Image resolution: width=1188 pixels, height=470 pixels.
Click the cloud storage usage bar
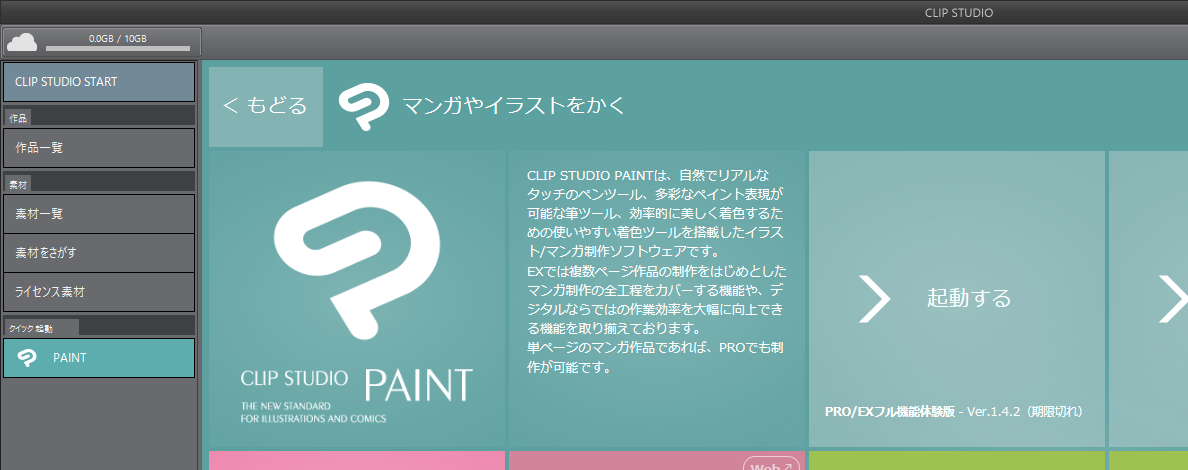point(117,49)
